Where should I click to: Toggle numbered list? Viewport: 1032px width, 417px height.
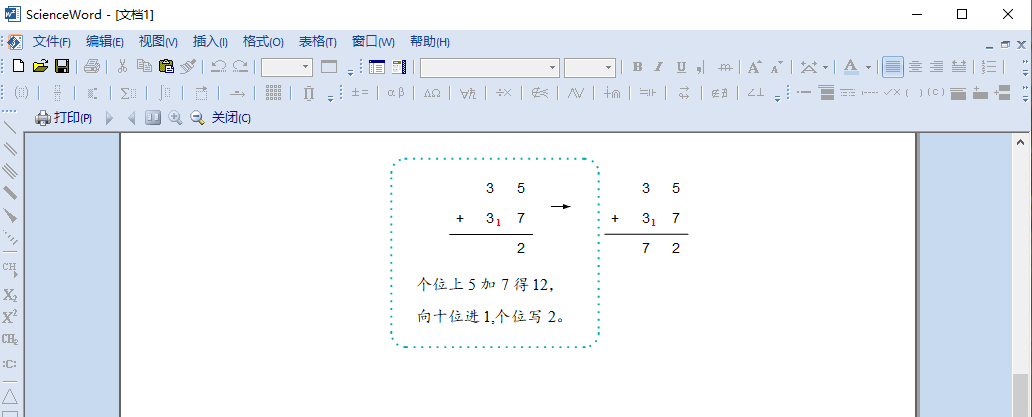(x=989, y=66)
